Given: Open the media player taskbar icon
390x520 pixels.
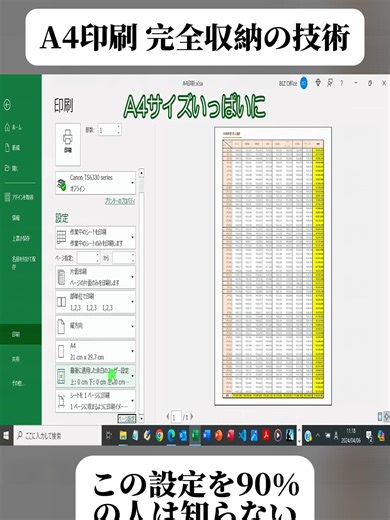Looking at the screenshot, I should [x=278, y=435].
